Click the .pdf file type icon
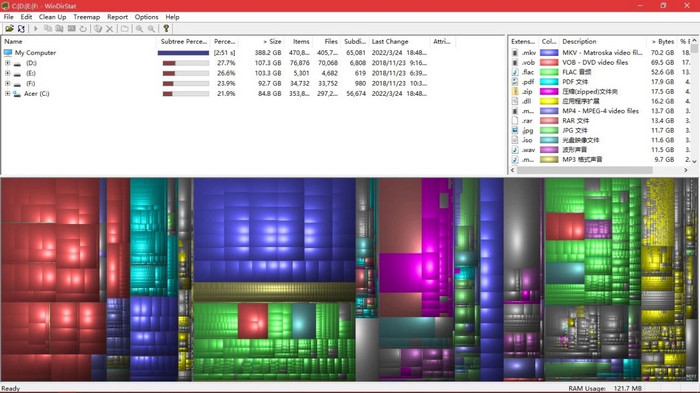700x393 pixels. point(515,82)
